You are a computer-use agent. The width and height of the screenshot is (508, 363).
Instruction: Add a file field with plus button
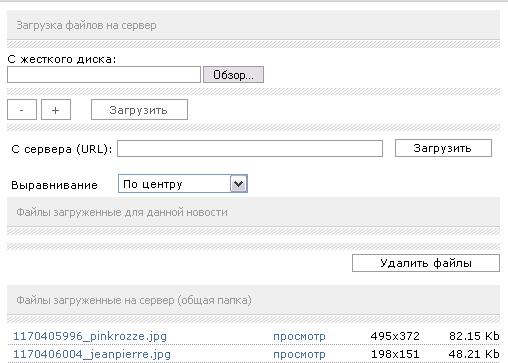(56, 110)
